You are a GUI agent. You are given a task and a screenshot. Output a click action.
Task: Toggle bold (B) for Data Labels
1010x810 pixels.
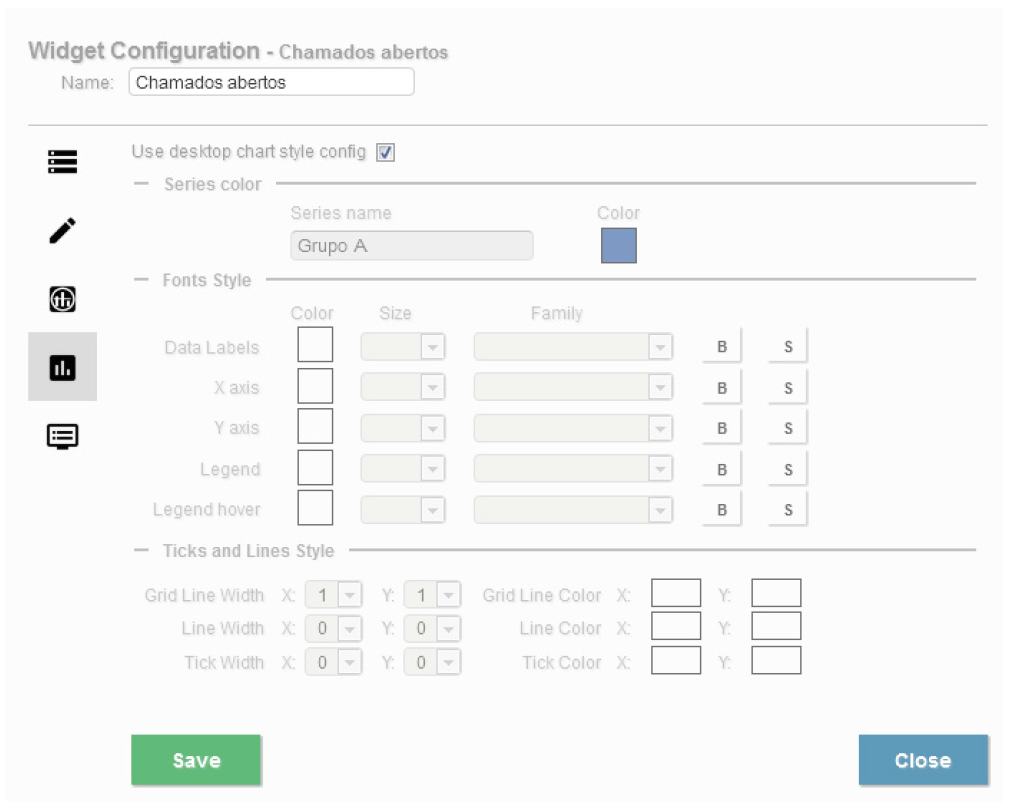pos(722,347)
